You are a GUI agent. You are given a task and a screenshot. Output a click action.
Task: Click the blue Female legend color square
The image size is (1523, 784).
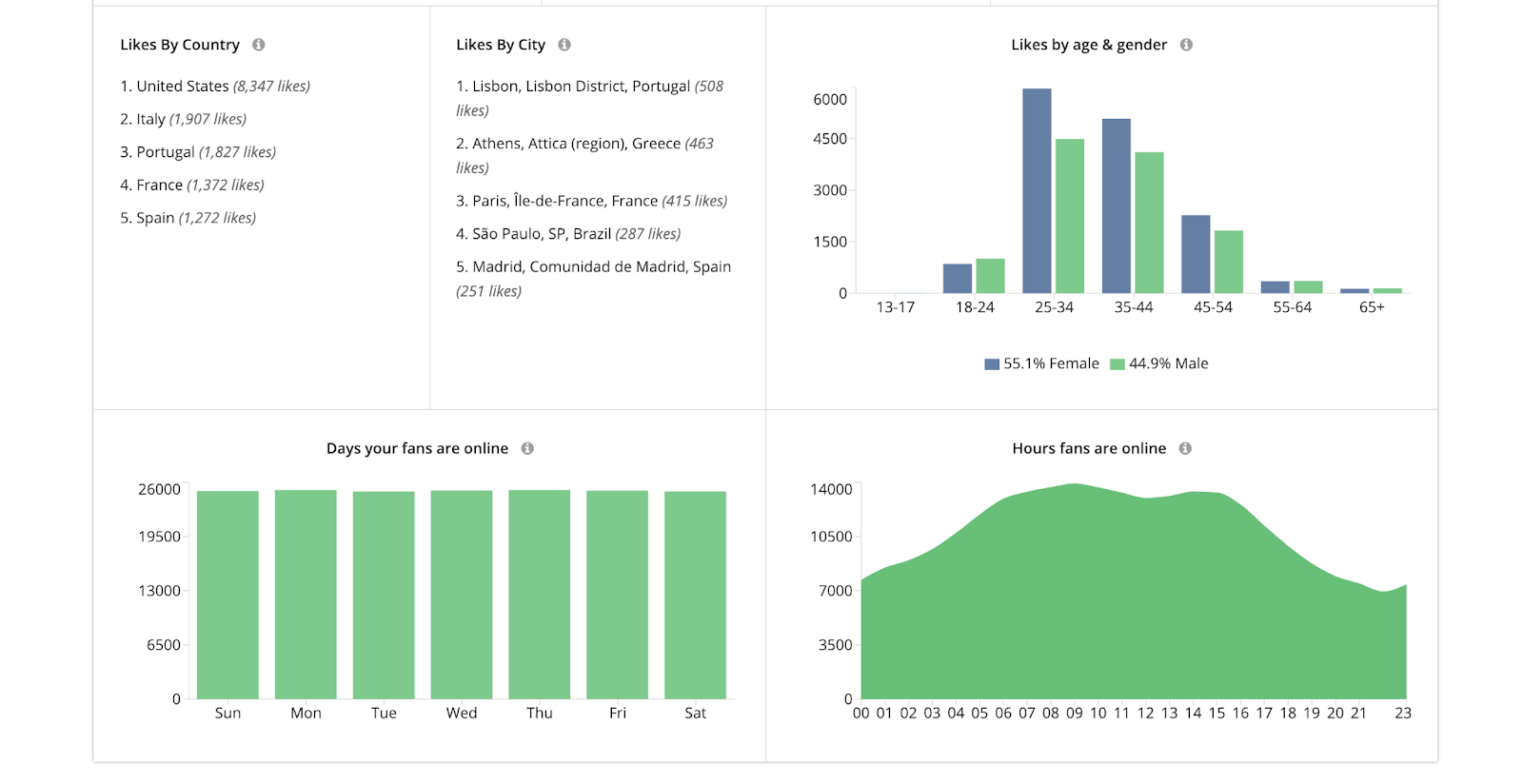[992, 364]
